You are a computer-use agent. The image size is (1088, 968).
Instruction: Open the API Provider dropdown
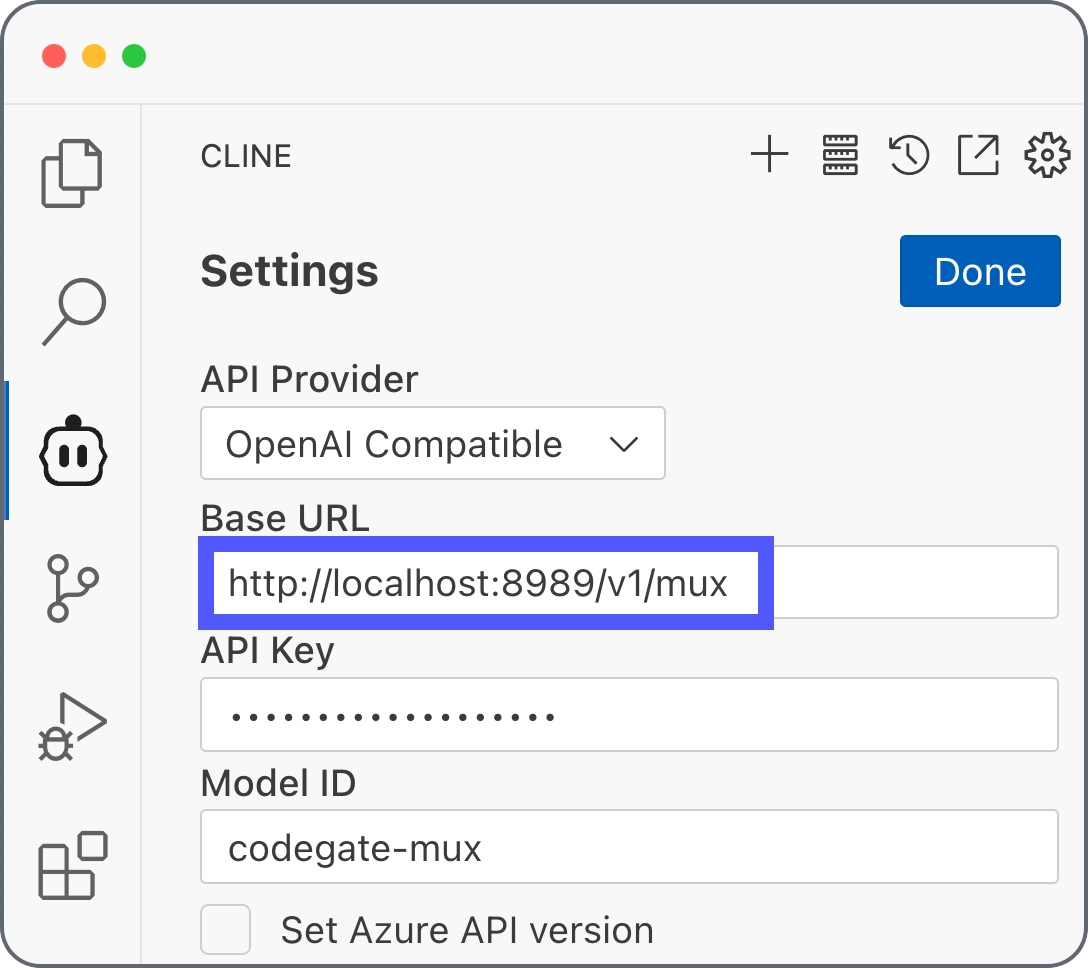[432, 443]
